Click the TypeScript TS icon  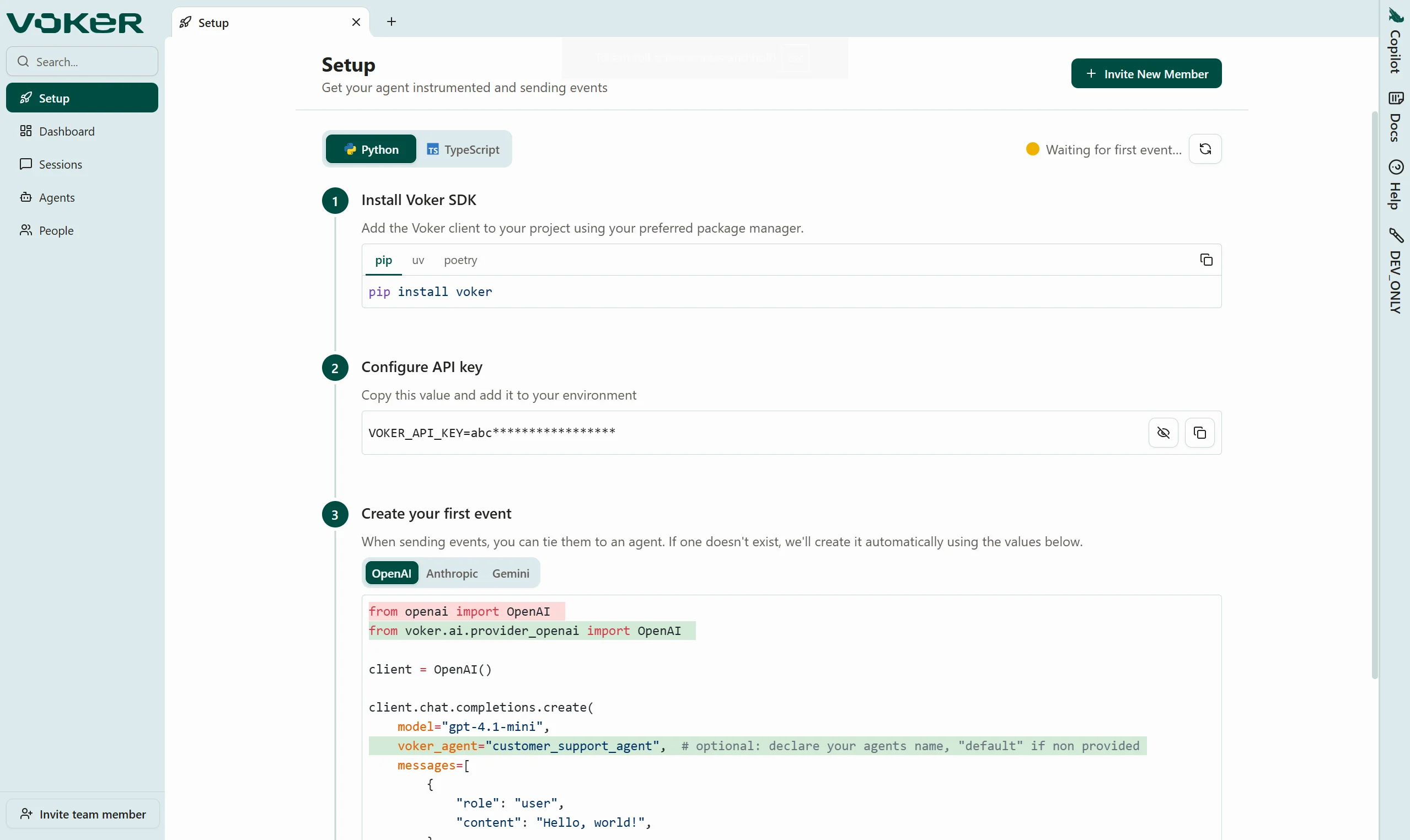coord(433,149)
